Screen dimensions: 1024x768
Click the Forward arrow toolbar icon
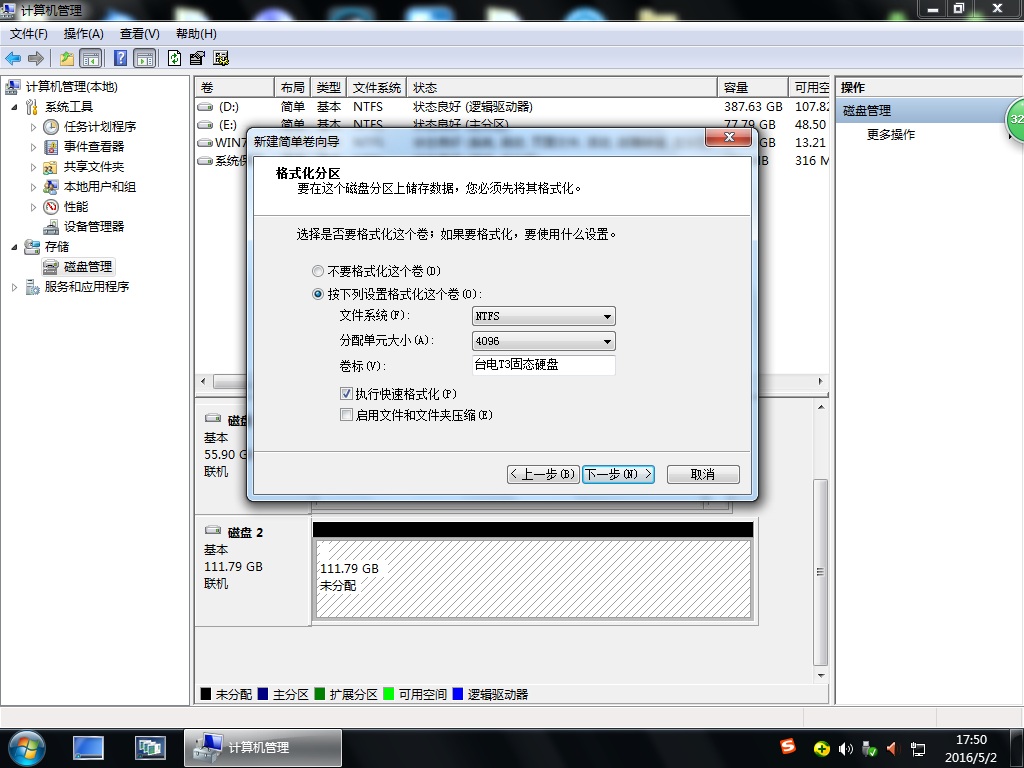36,59
